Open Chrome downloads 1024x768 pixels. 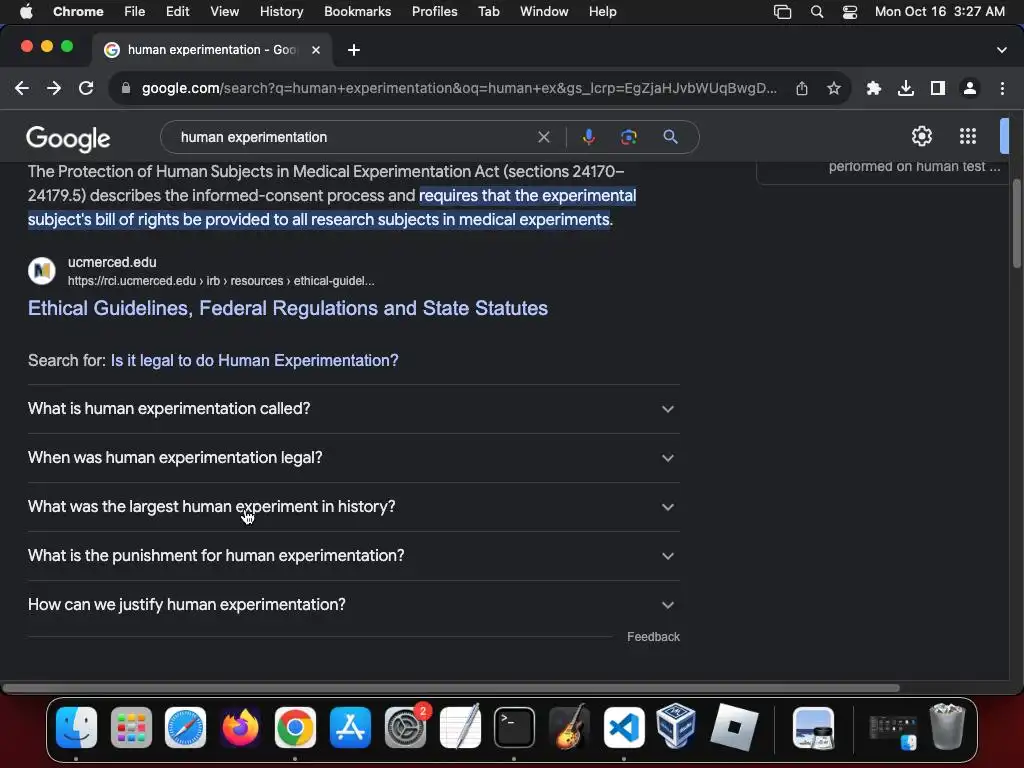906,88
